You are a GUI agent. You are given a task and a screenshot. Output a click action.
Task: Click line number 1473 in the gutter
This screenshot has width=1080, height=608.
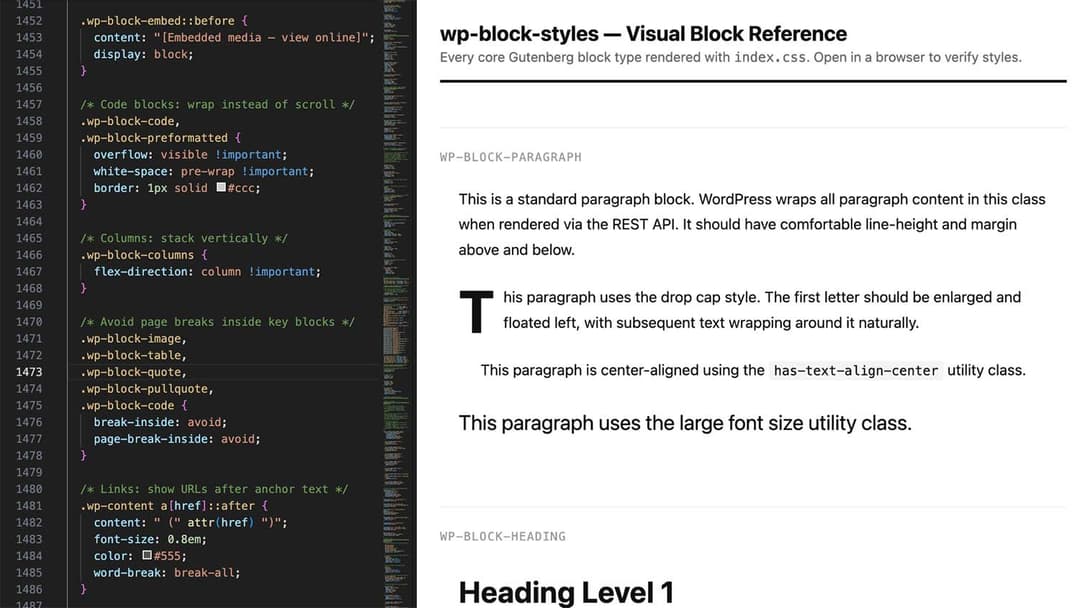click(30, 371)
